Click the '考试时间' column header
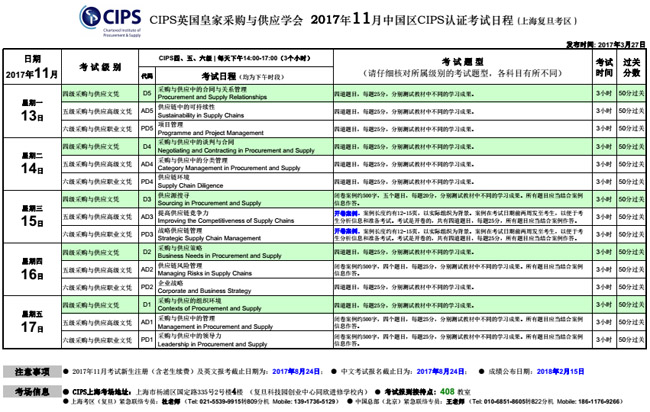 click(x=604, y=67)
